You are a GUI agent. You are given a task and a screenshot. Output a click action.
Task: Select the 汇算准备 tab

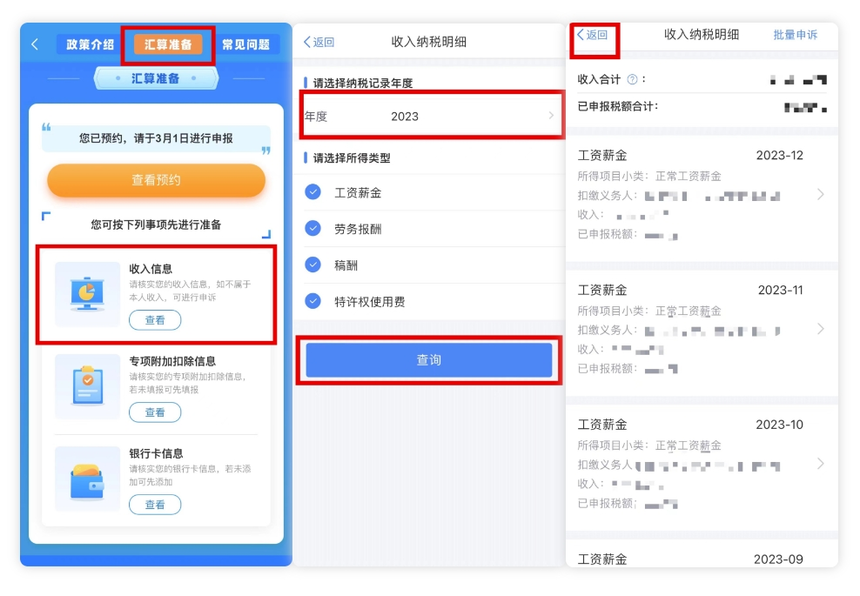tap(168, 44)
